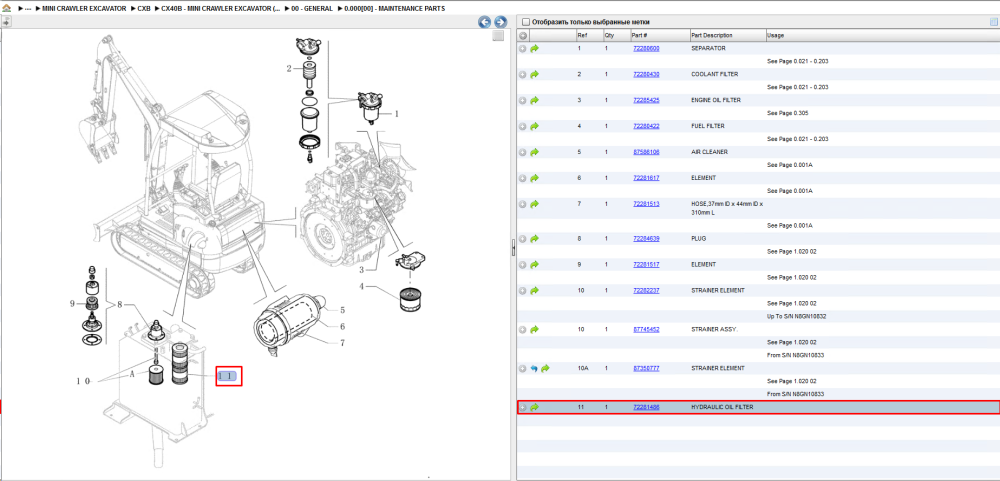
Task: Open the 0.000[00] - MAINTENANCE PARTS breadcrumb
Action: click(x=394, y=9)
